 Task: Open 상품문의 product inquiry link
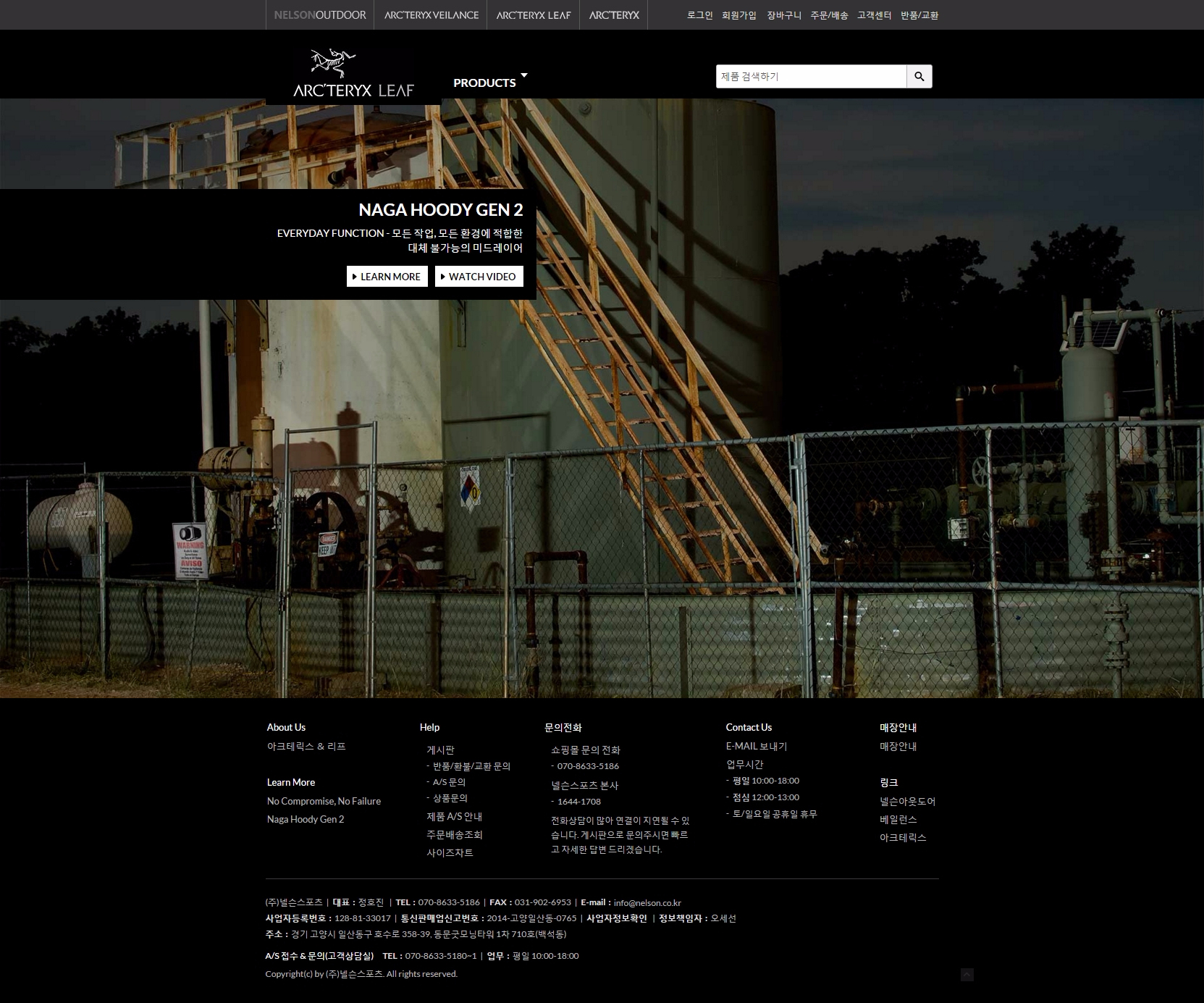tap(450, 798)
